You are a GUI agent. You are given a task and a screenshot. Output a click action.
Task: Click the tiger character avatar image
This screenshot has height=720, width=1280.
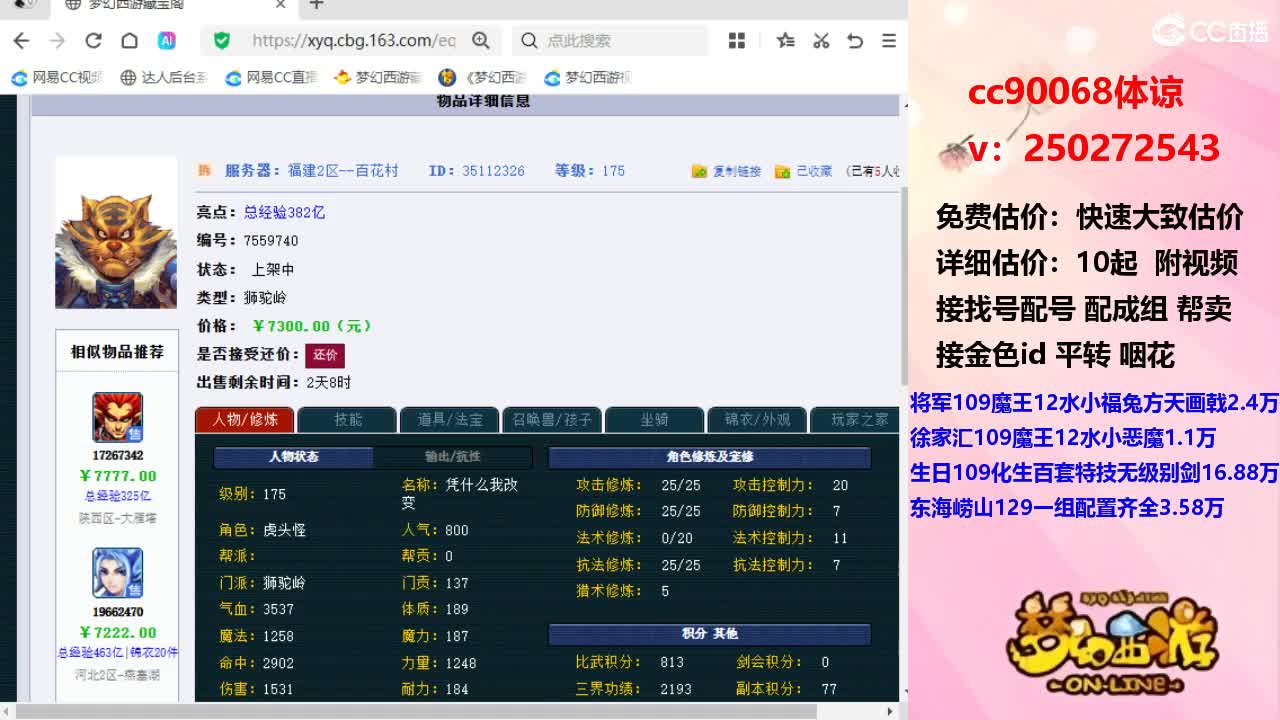click(116, 234)
